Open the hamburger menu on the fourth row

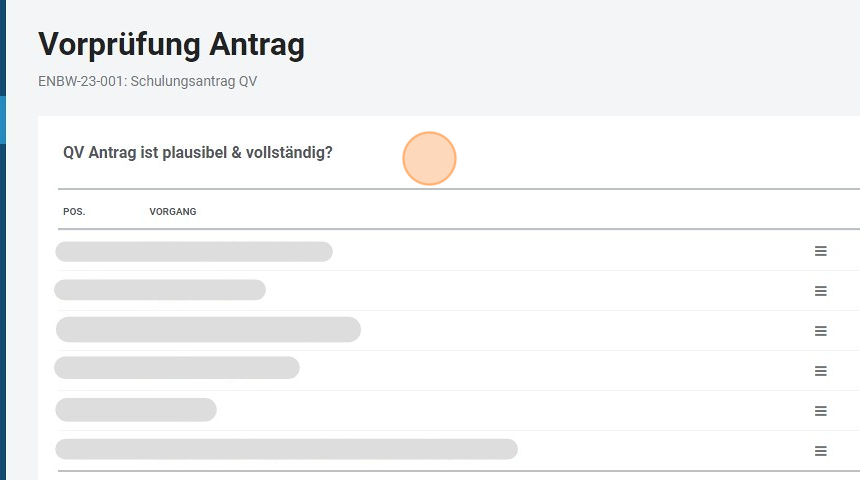pos(820,371)
